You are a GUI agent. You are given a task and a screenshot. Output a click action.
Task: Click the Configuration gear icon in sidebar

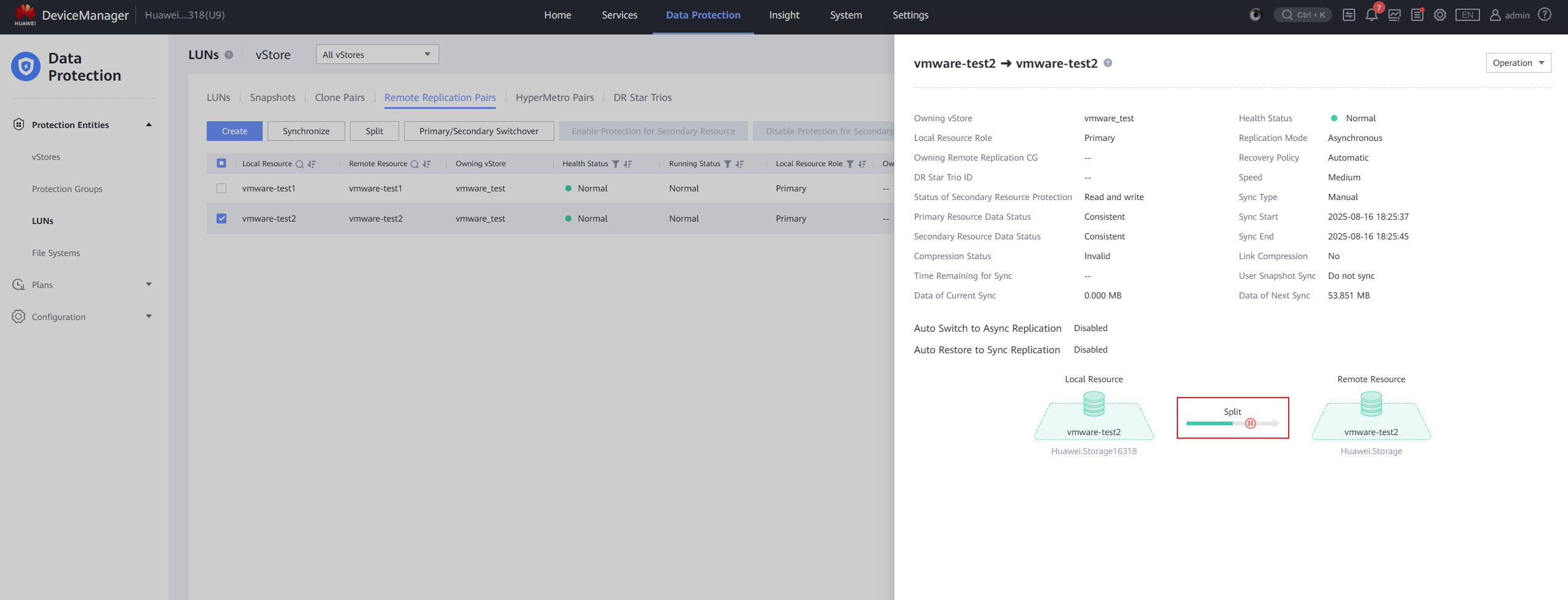[x=18, y=316]
